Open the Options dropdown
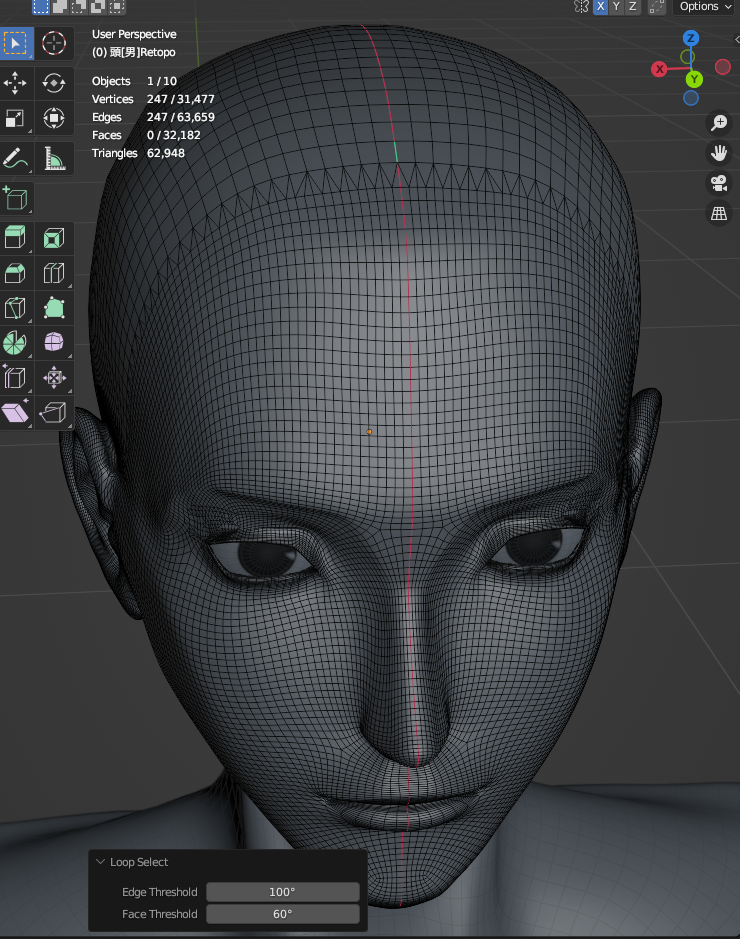Image resolution: width=740 pixels, height=939 pixels. [x=705, y=7]
